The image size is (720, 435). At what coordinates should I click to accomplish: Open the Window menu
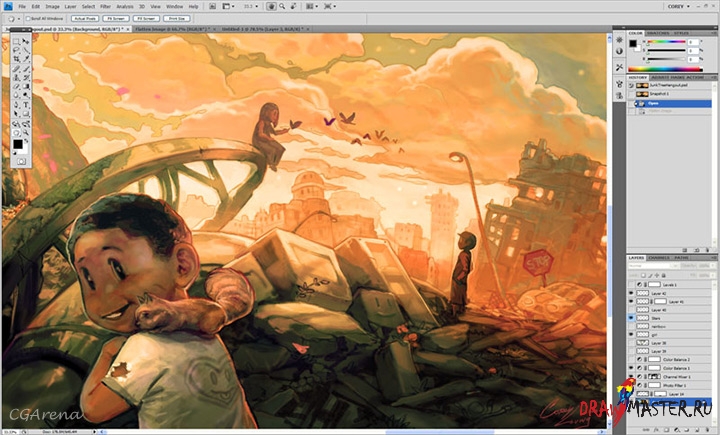click(x=174, y=6)
